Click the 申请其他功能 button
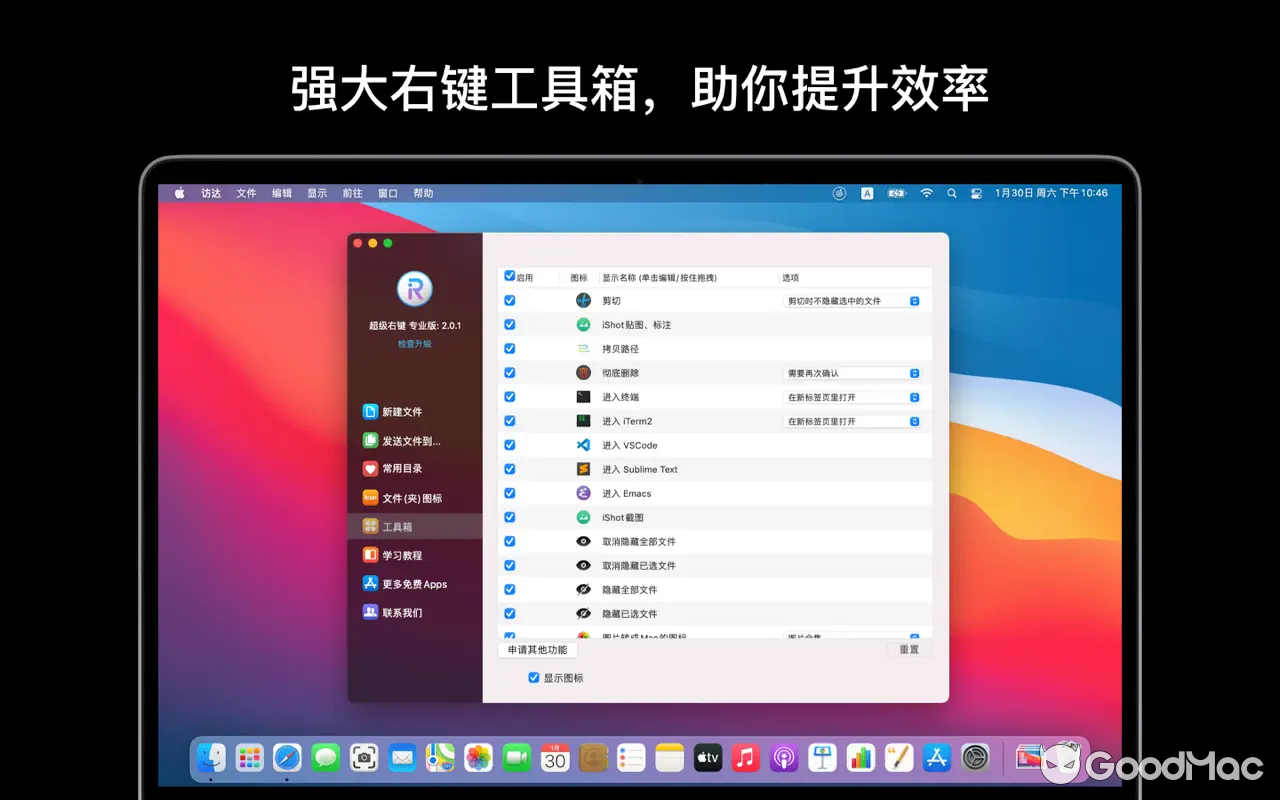 click(x=537, y=648)
